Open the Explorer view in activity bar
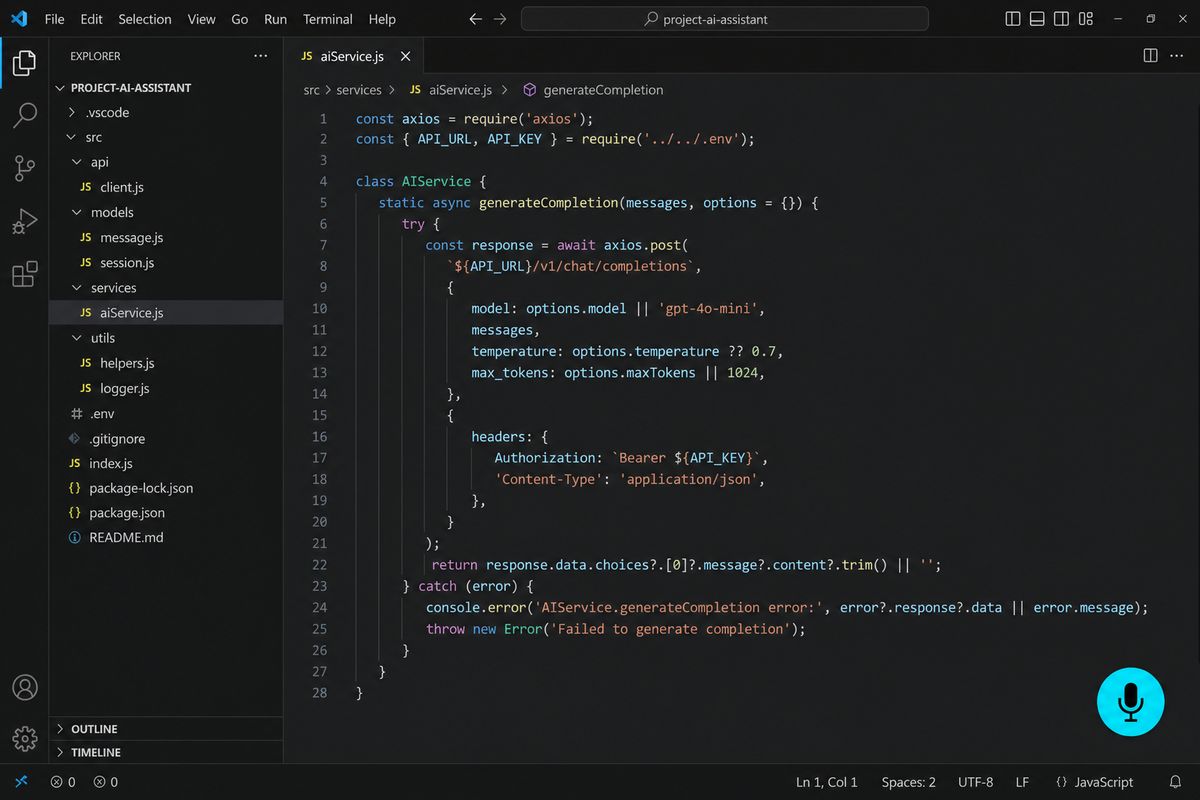Screen dimensions: 1200x800 (x=24, y=64)
